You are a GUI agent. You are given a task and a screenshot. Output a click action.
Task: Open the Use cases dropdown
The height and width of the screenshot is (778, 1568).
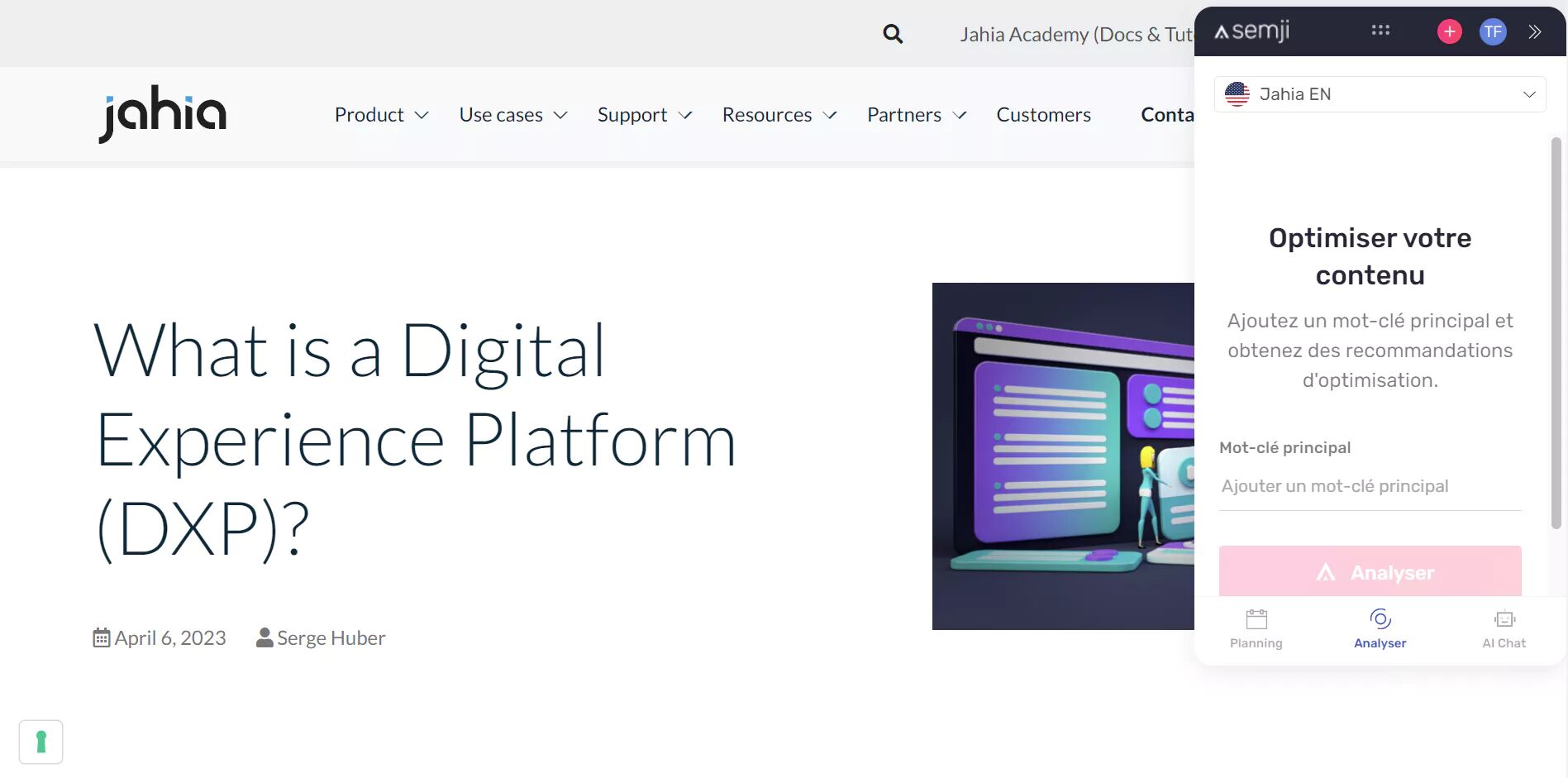pyautogui.click(x=512, y=115)
